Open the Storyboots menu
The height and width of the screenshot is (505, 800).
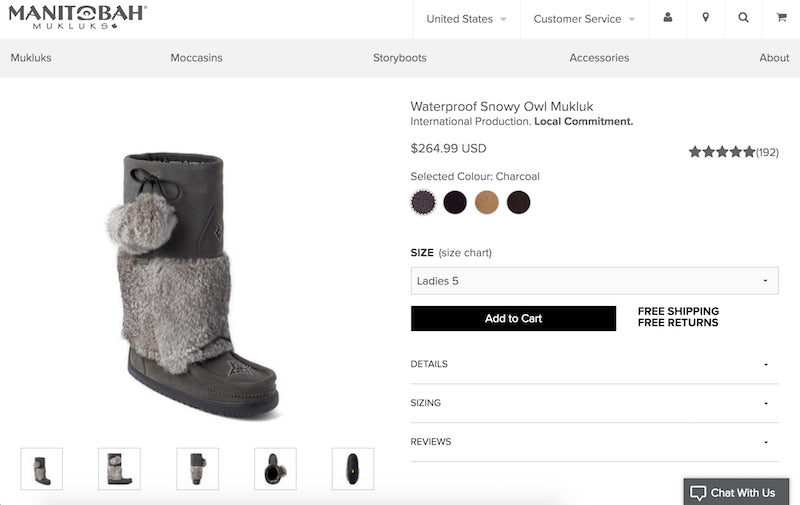(400, 58)
